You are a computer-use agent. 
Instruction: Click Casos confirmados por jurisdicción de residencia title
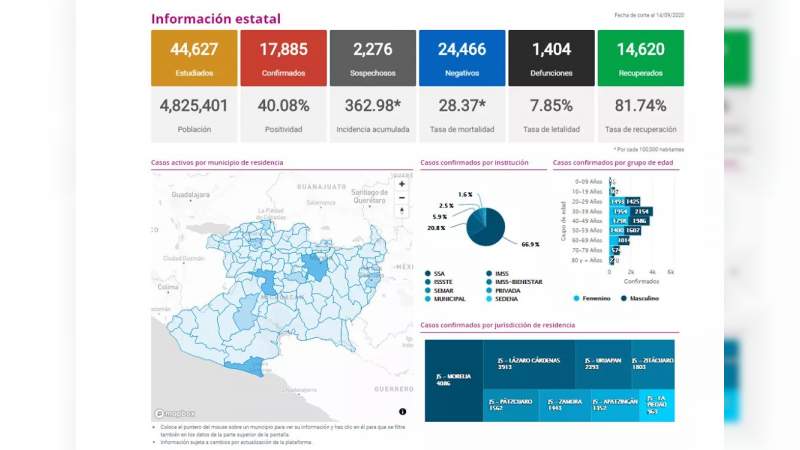[x=497, y=325]
